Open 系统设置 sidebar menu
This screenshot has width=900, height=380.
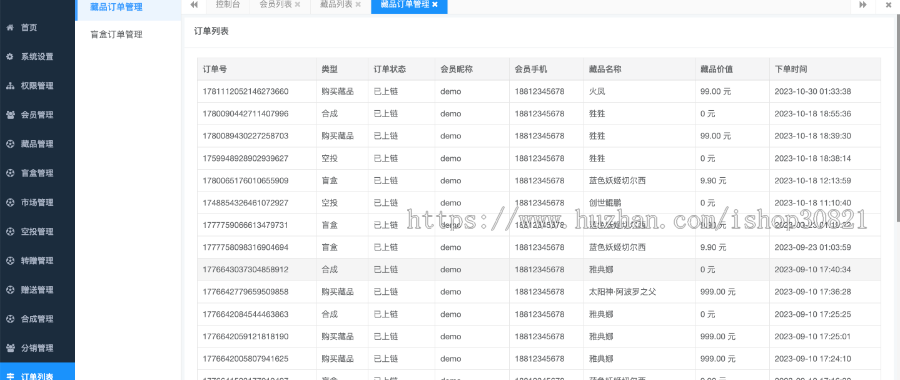37,57
